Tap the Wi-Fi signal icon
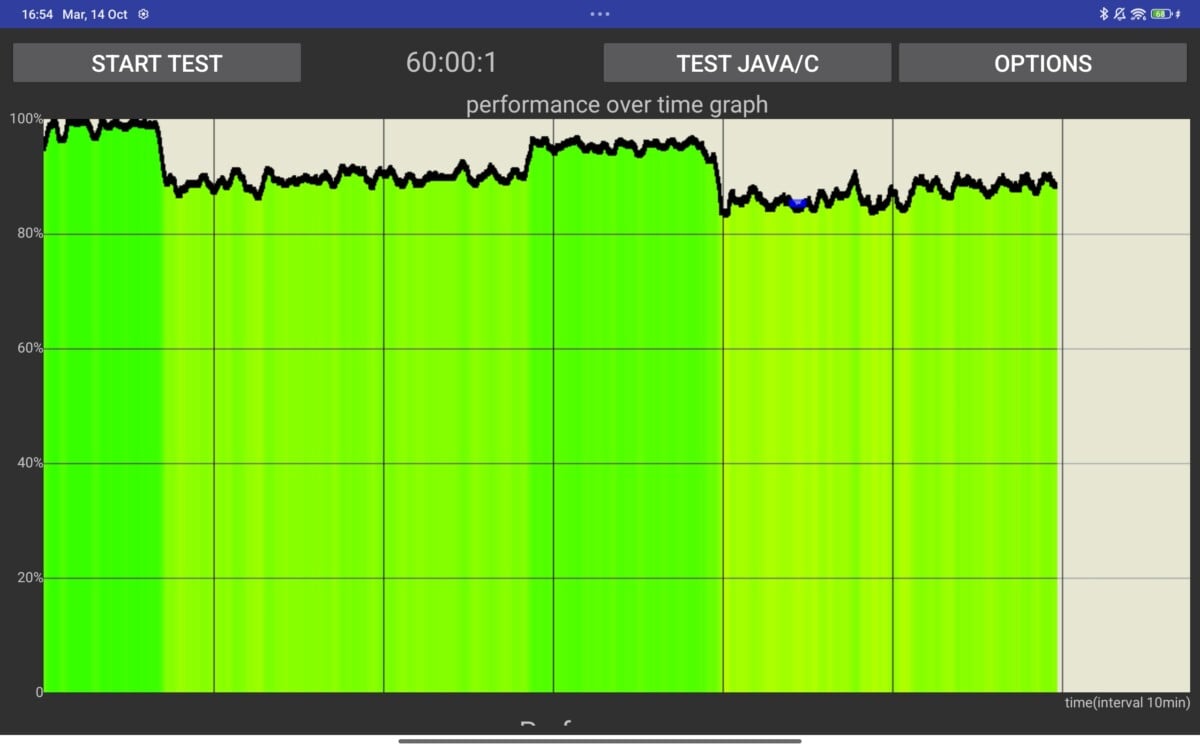This screenshot has width=1200, height=750. tap(1138, 14)
